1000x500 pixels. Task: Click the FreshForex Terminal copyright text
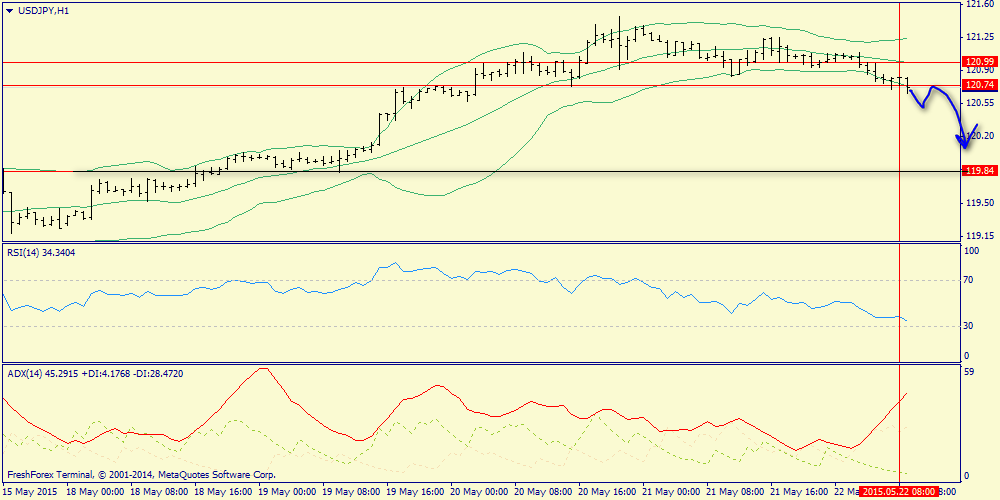click(x=142, y=475)
